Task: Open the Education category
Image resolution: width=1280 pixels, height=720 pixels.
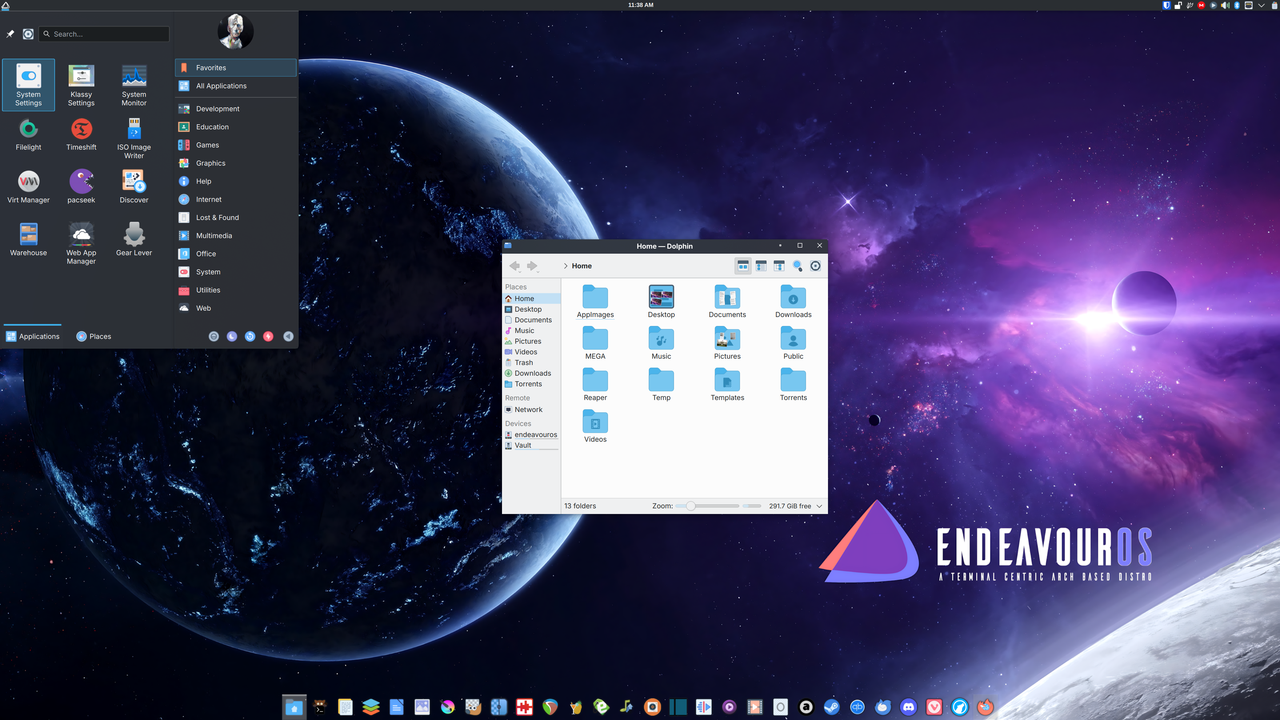Action: click(x=236, y=127)
